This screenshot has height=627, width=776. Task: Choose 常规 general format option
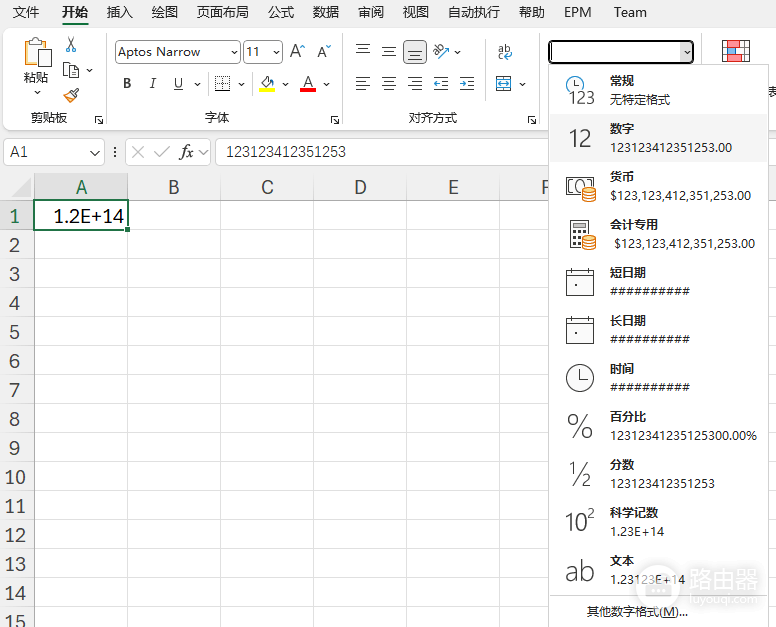coord(658,90)
